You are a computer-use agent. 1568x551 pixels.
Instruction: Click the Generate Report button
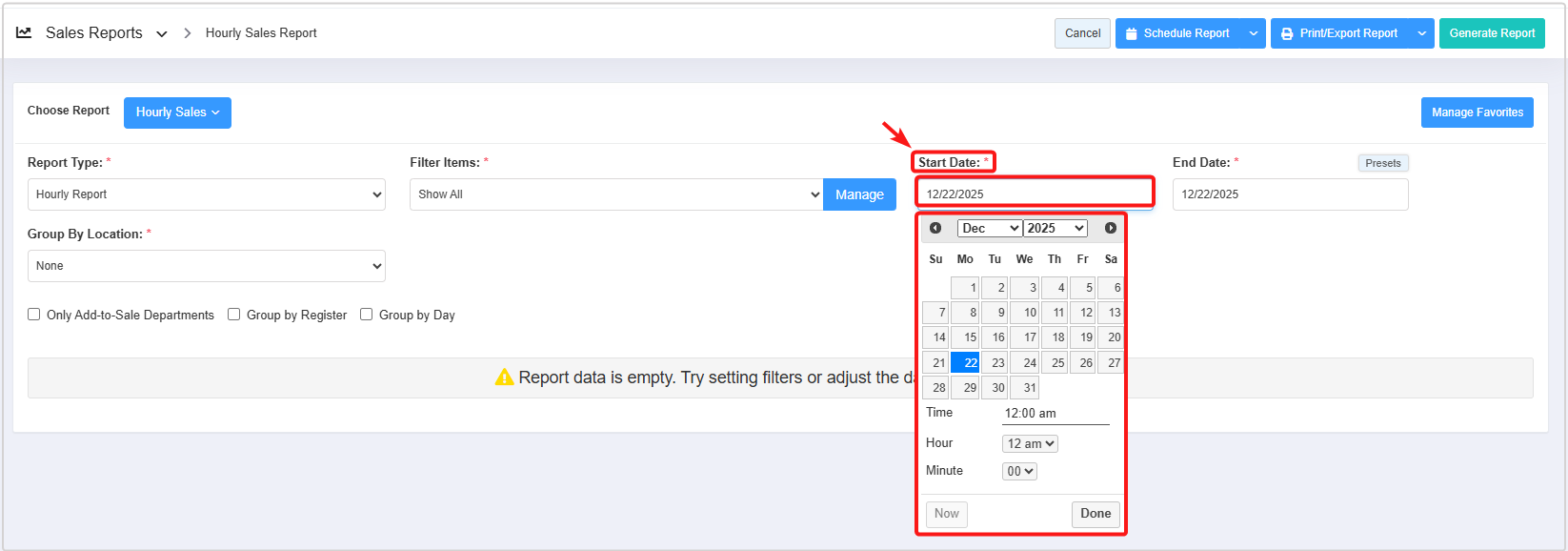pos(1492,33)
